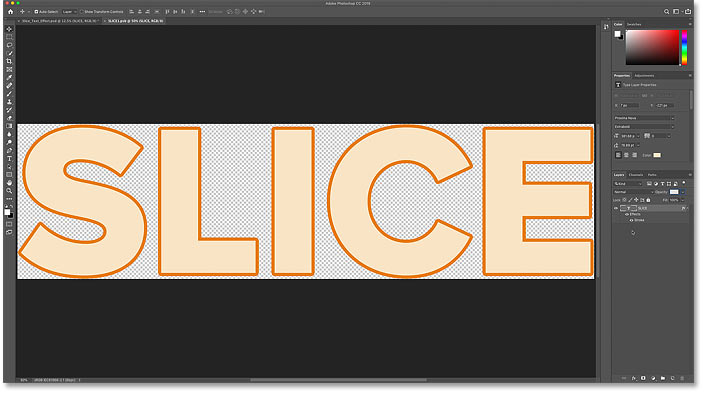The height and width of the screenshot is (394, 704).
Task: Open the Edit Toolbar three-dots menu
Action: (x=9, y=199)
